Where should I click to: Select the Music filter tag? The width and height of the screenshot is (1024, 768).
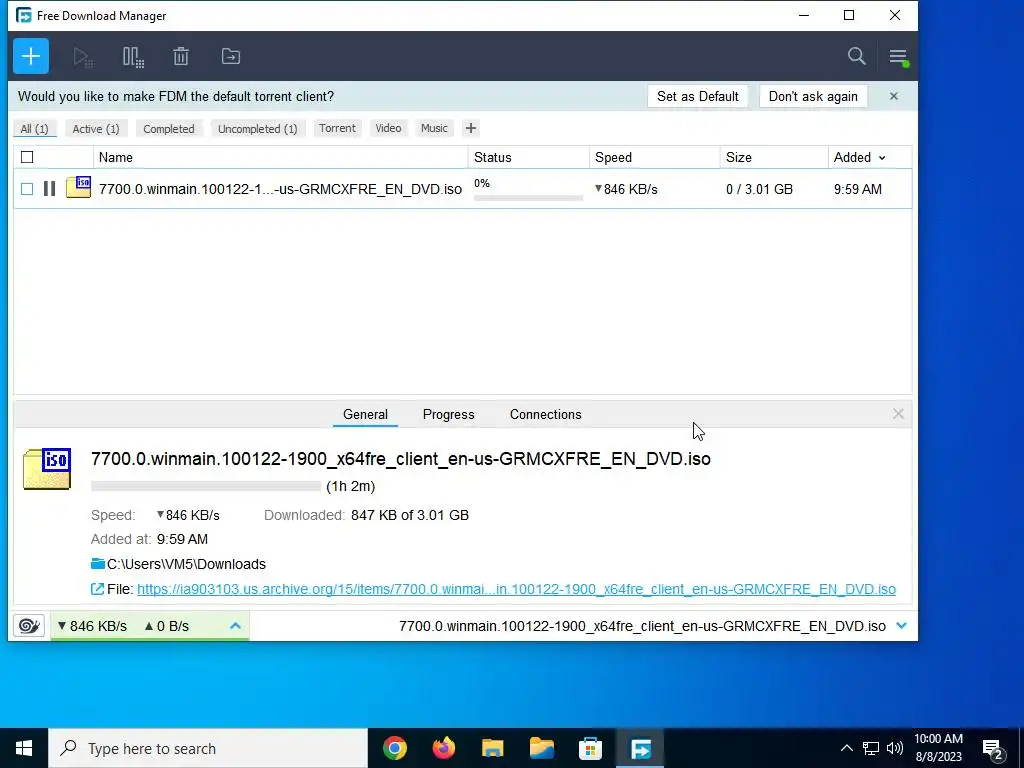[x=434, y=128]
